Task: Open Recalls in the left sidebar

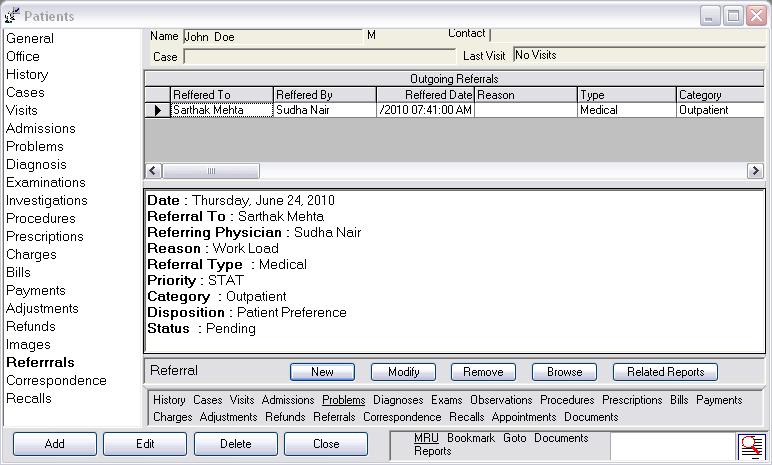Action: click(x=29, y=399)
